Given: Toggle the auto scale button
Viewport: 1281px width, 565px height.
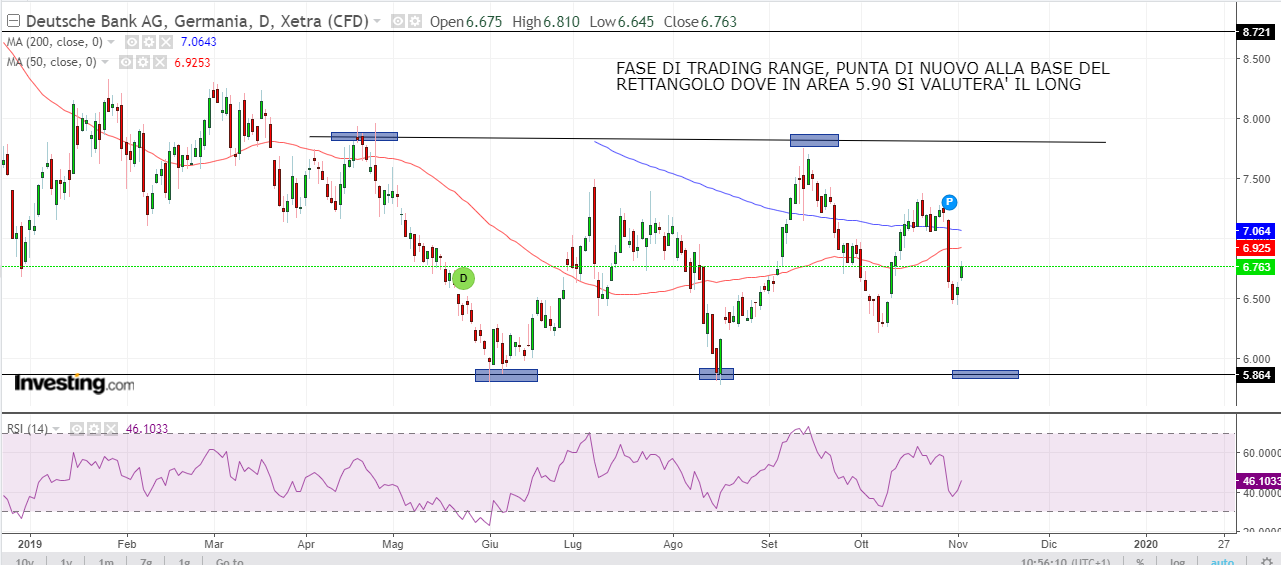Looking at the screenshot, I should (x=1222, y=560).
